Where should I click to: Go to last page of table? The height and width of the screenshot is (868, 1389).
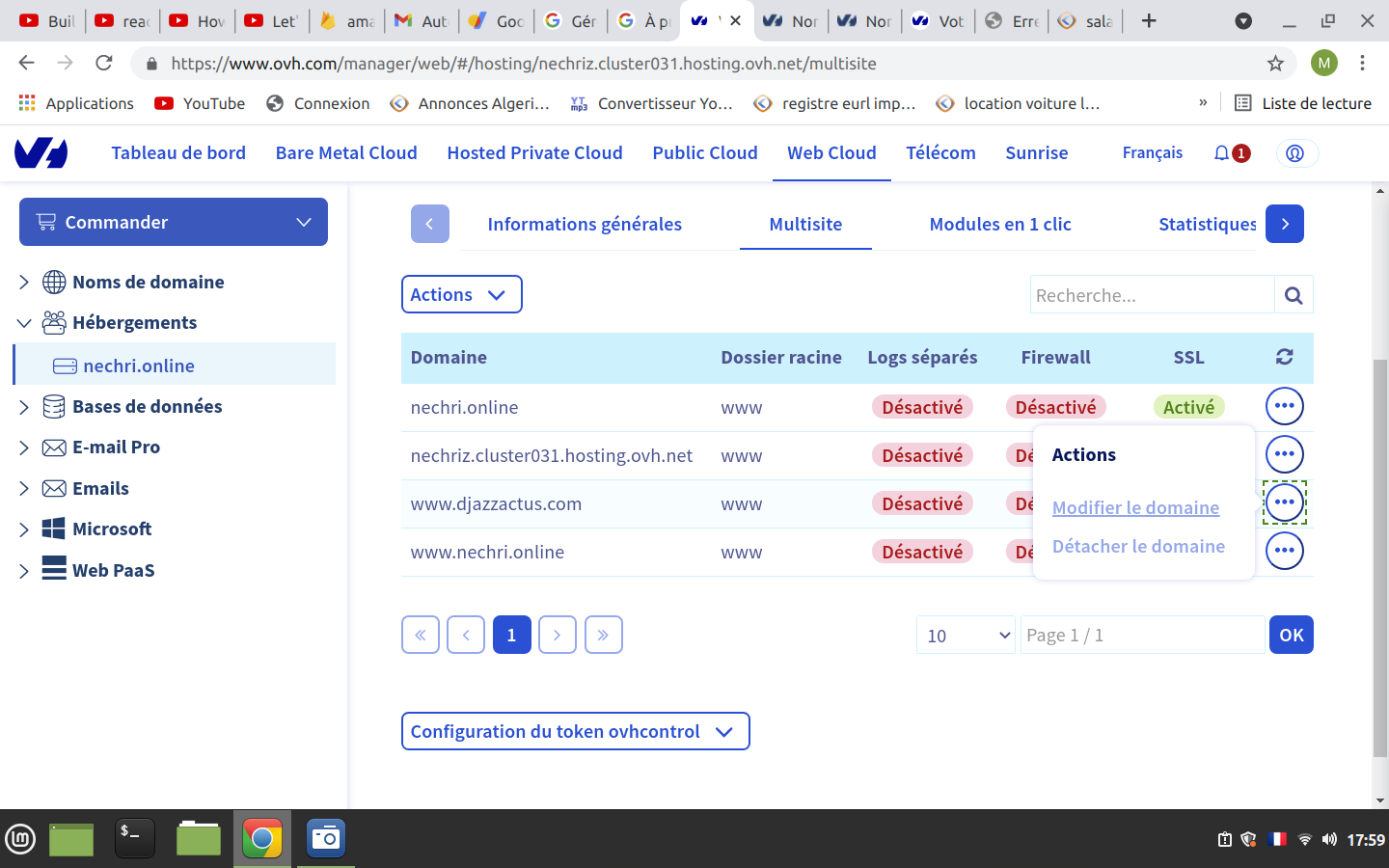[x=603, y=635]
